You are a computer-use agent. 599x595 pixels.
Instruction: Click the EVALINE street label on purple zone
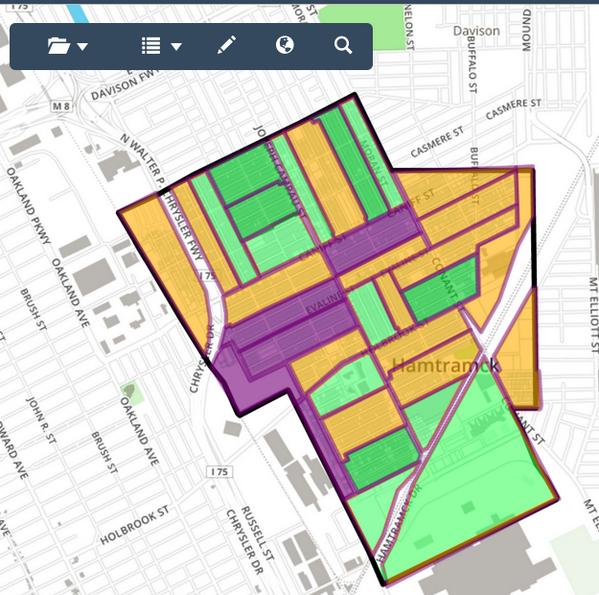pyautogui.click(x=324, y=302)
